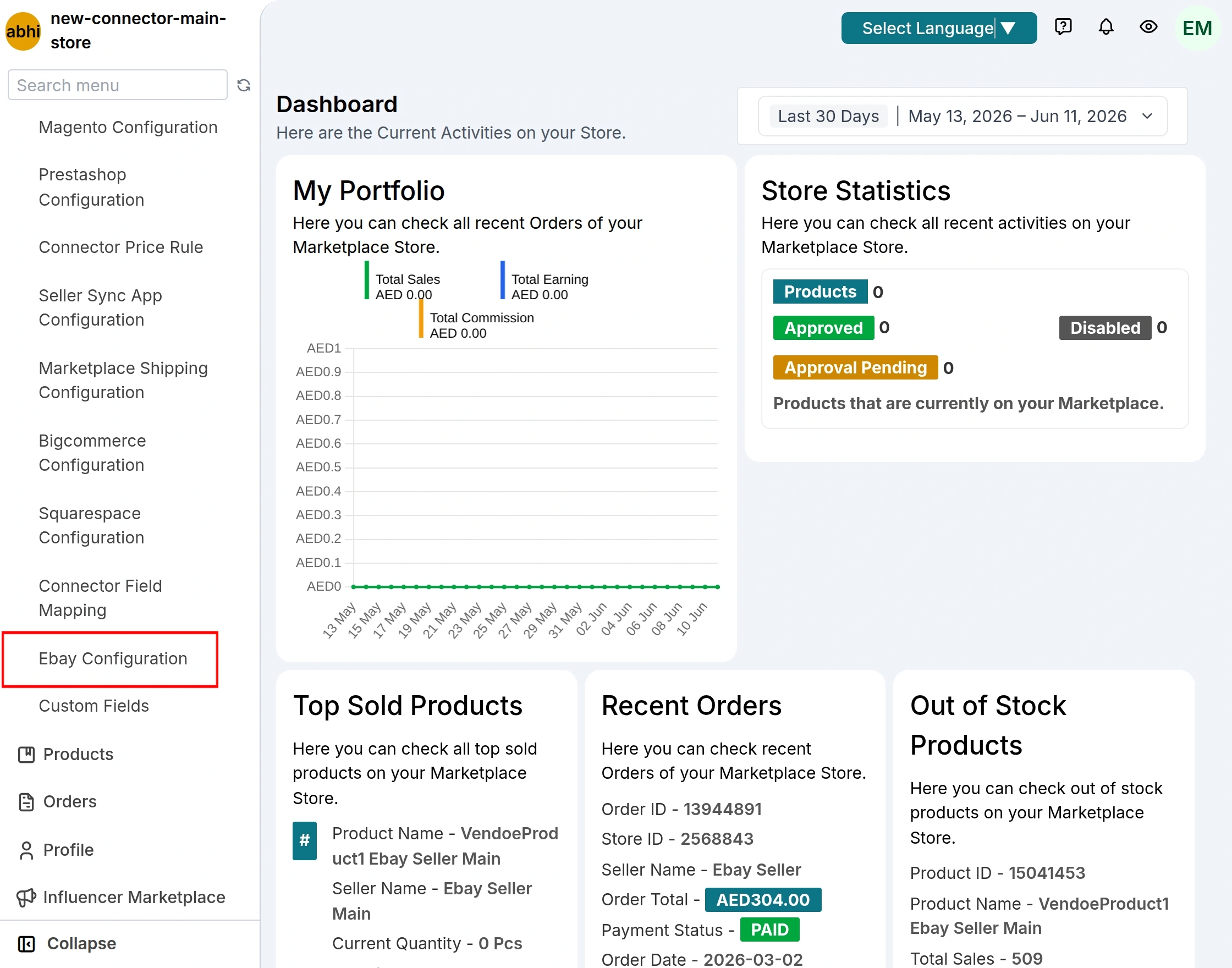Click the green Approved badge
This screenshot has width=1232, height=968.
[x=823, y=328]
